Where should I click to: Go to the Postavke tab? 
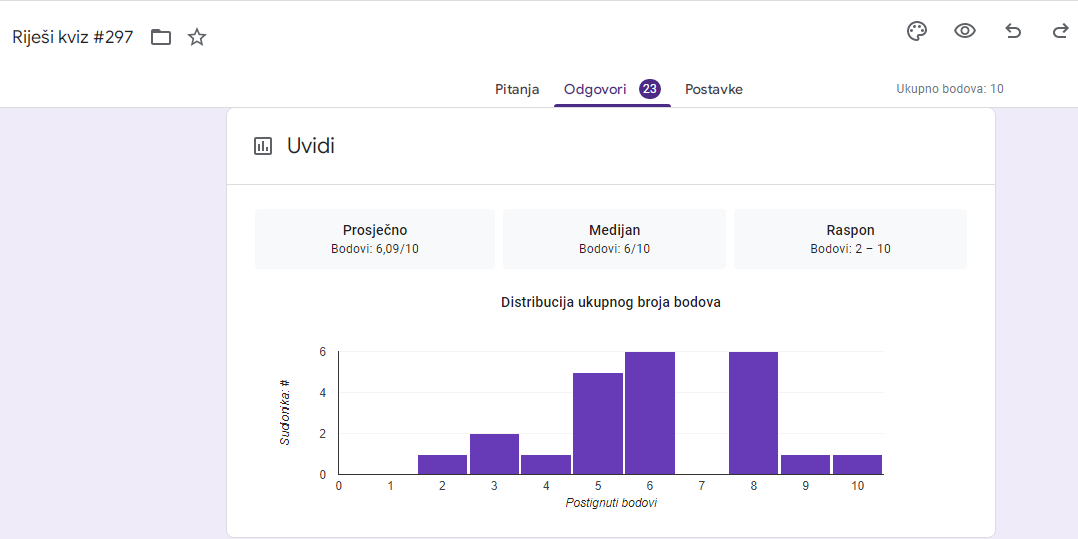(714, 89)
